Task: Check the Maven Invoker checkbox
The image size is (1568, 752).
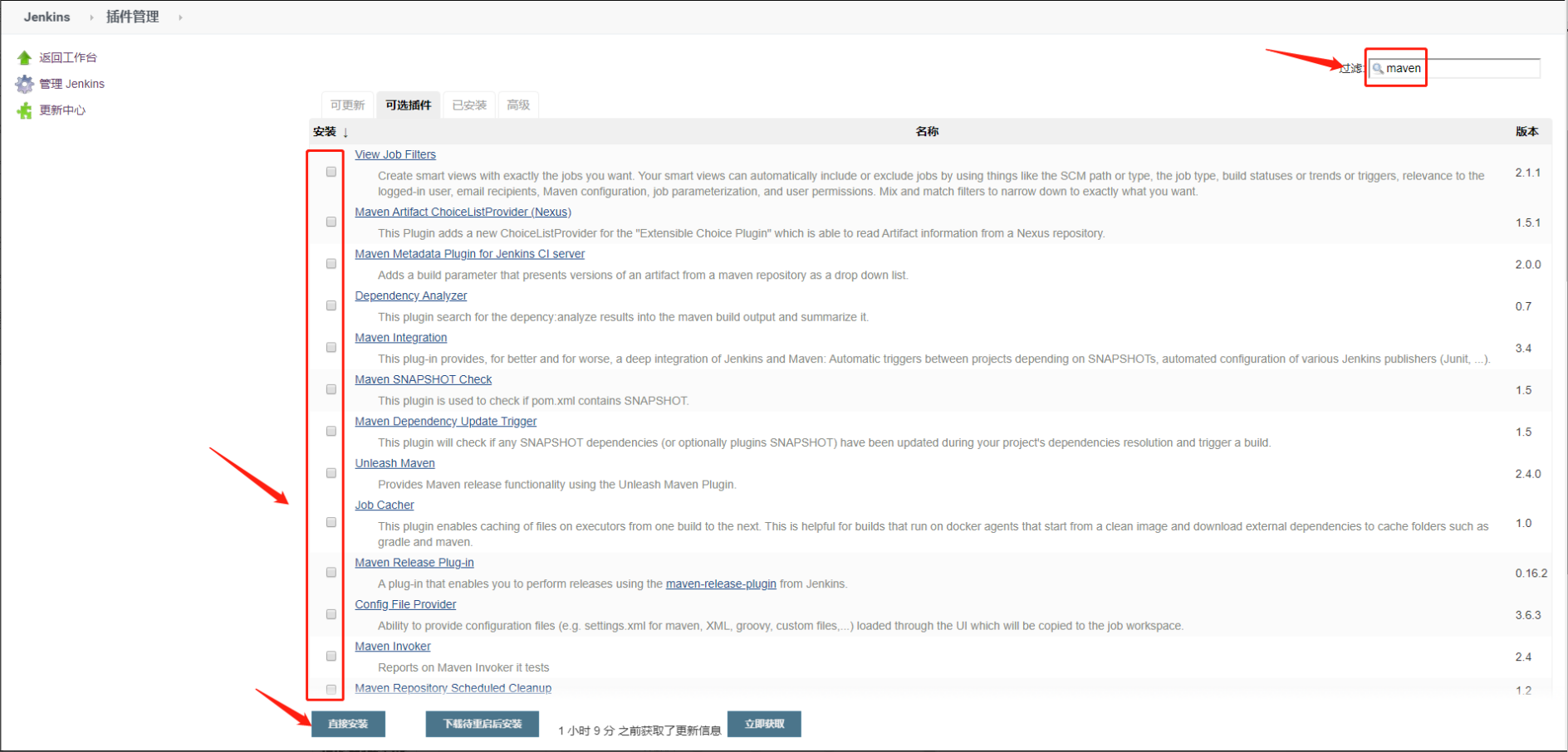Action: pyautogui.click(x=331, y=656)
